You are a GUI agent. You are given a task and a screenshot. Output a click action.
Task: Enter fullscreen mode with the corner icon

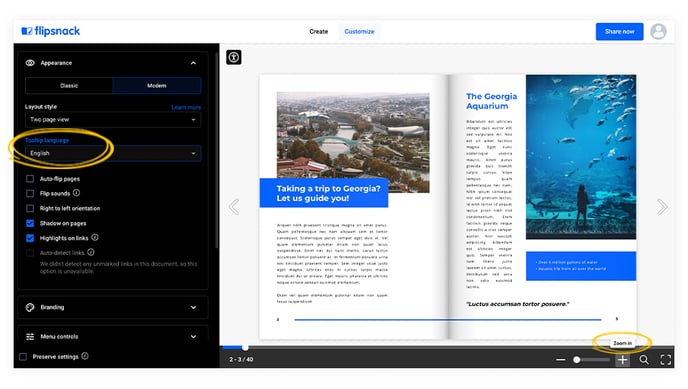click(x=666, y=360)
